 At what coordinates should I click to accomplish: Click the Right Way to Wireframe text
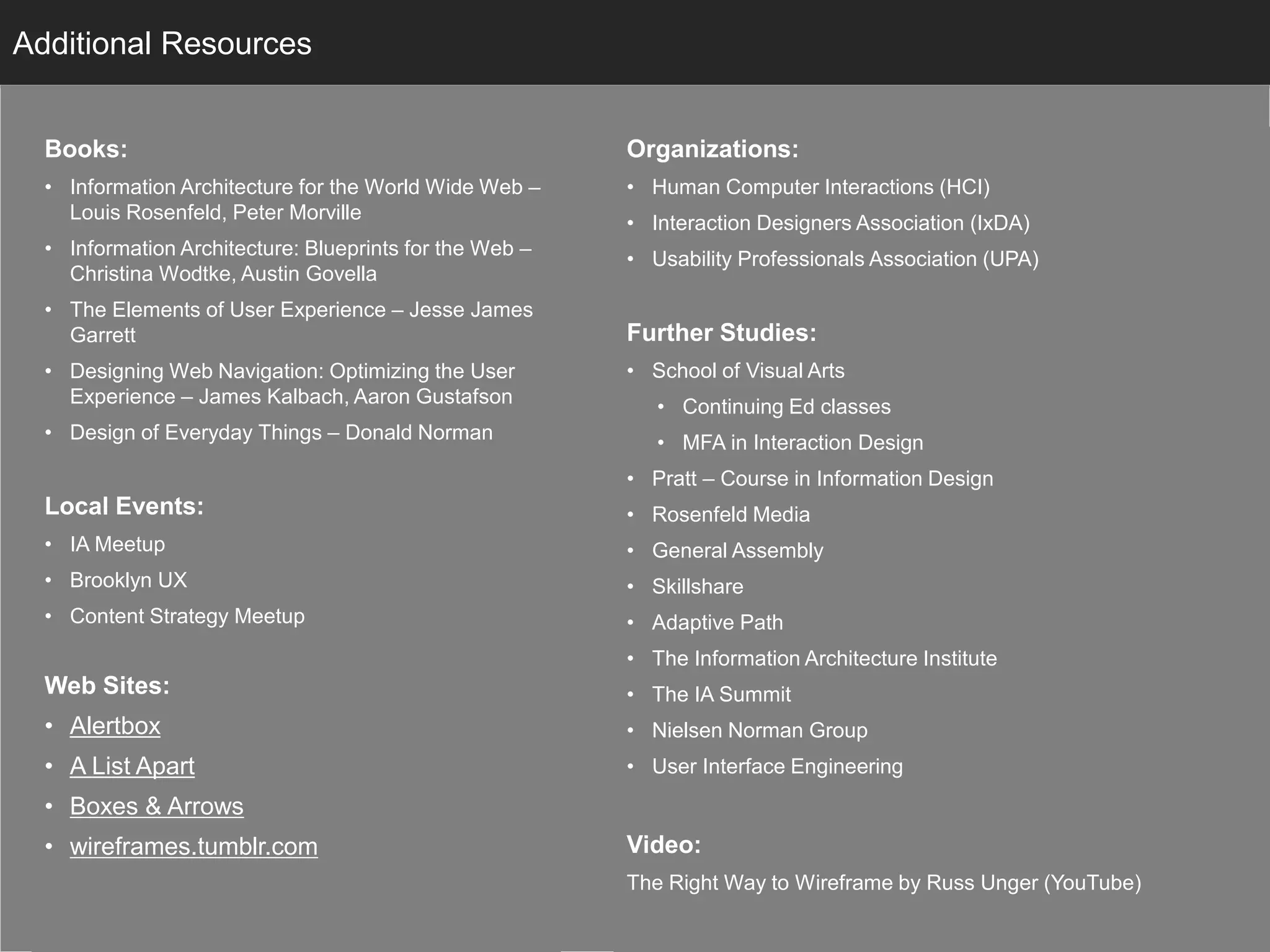point(884,883)
